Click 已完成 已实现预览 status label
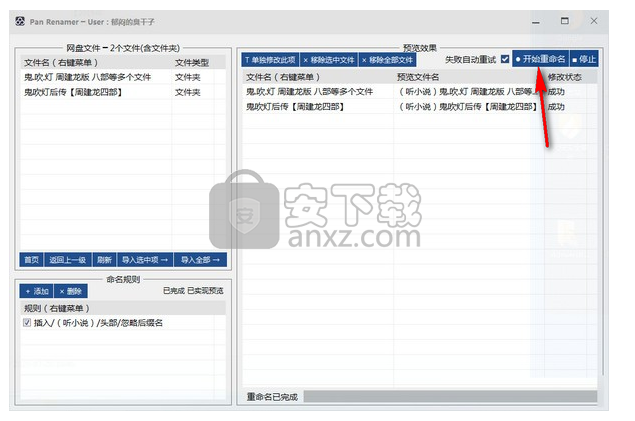The width and height of the screenshot is (635, 421). (193, 291)
